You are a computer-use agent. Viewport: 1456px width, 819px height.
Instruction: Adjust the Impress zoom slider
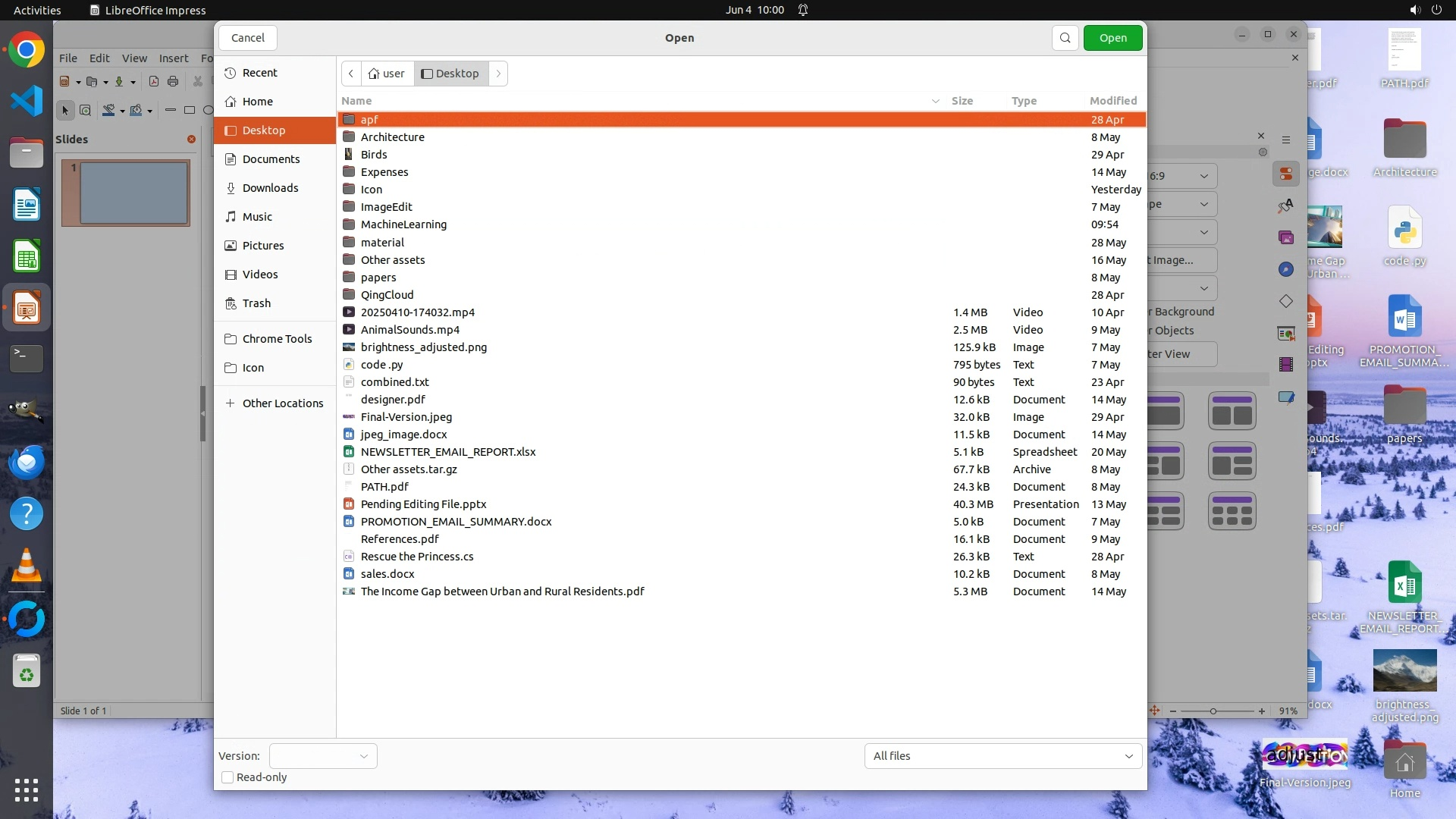[1213, 711]
